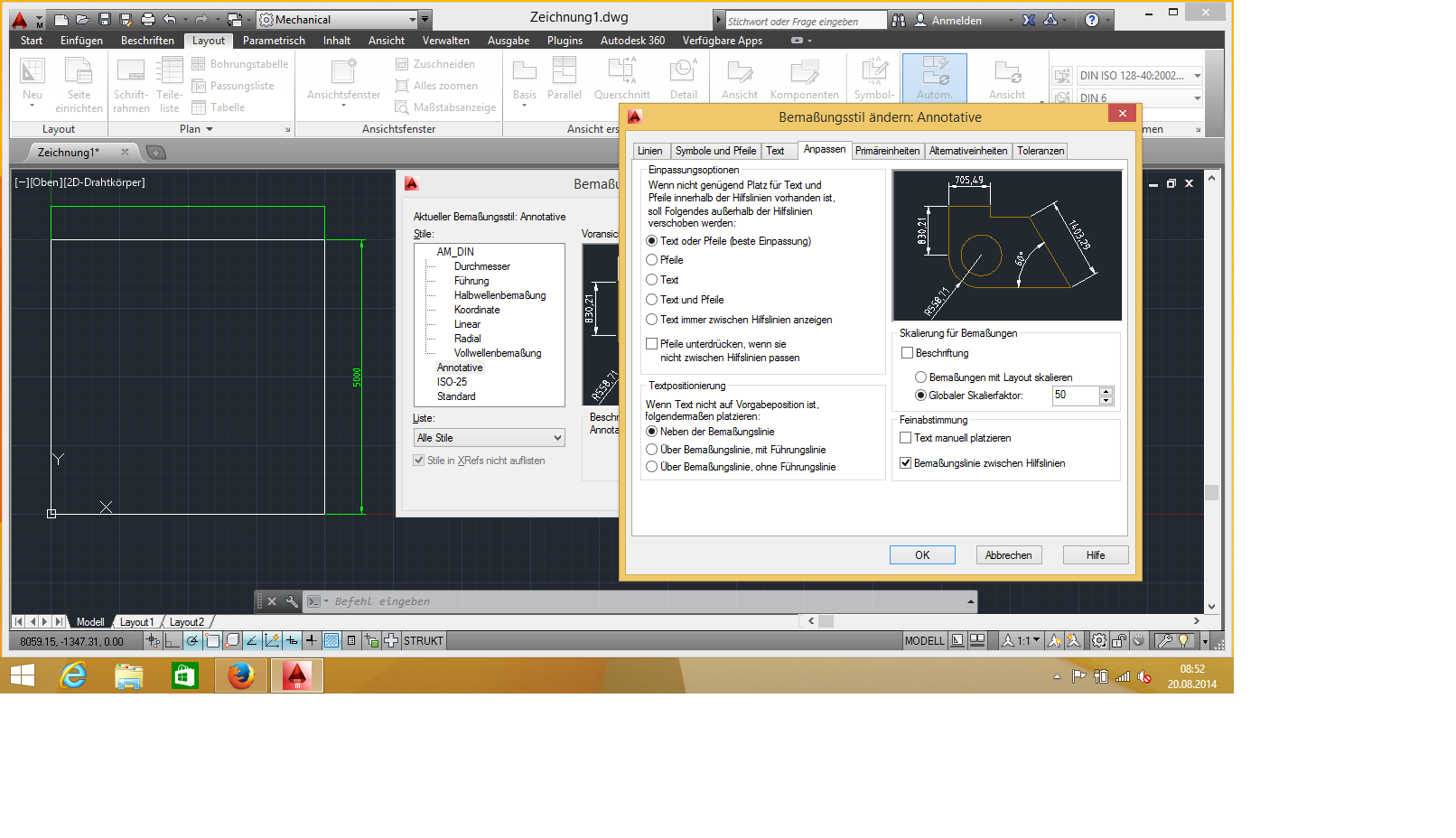Image resolution: width=1456 pixels, height=838 pixels.
Task: Click the Open folder icon in the quick access toolbar
Action: (x=82, y=19)
